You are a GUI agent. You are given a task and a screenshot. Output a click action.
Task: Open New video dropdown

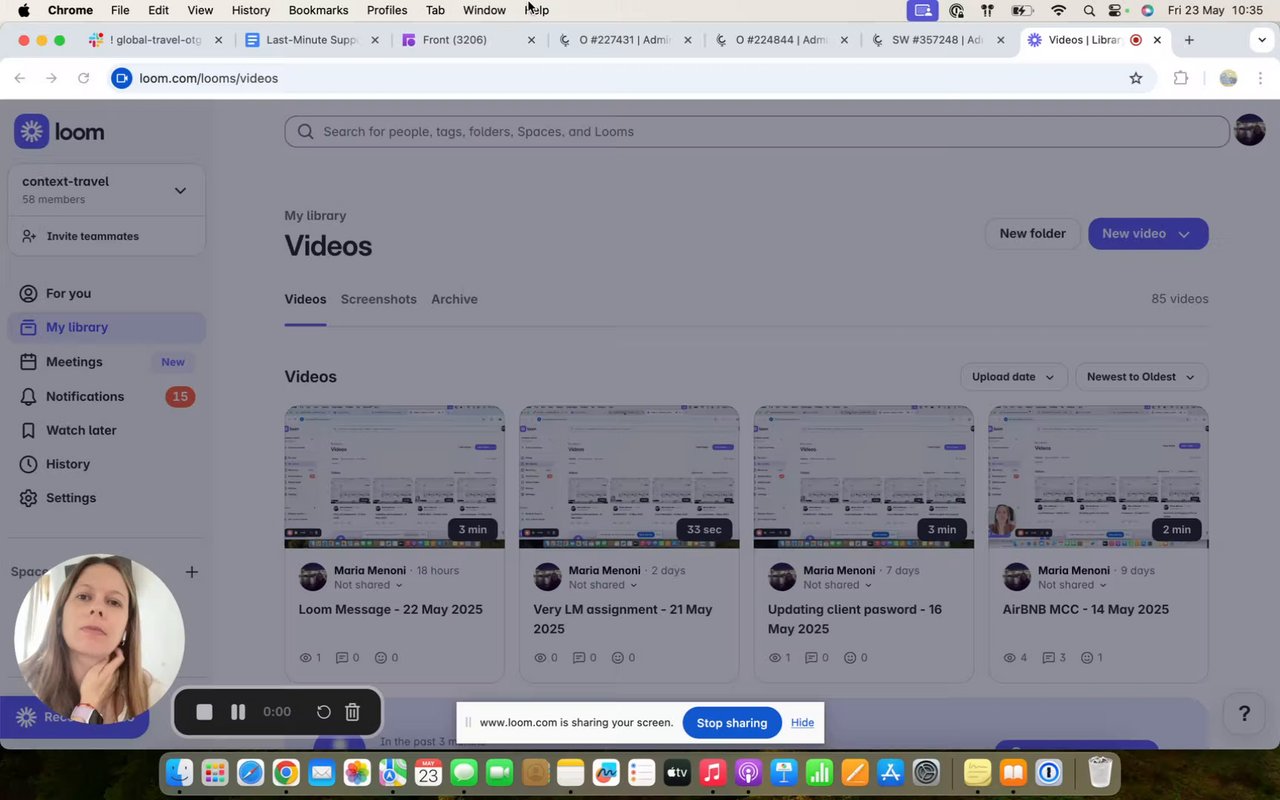[1148, 233]
